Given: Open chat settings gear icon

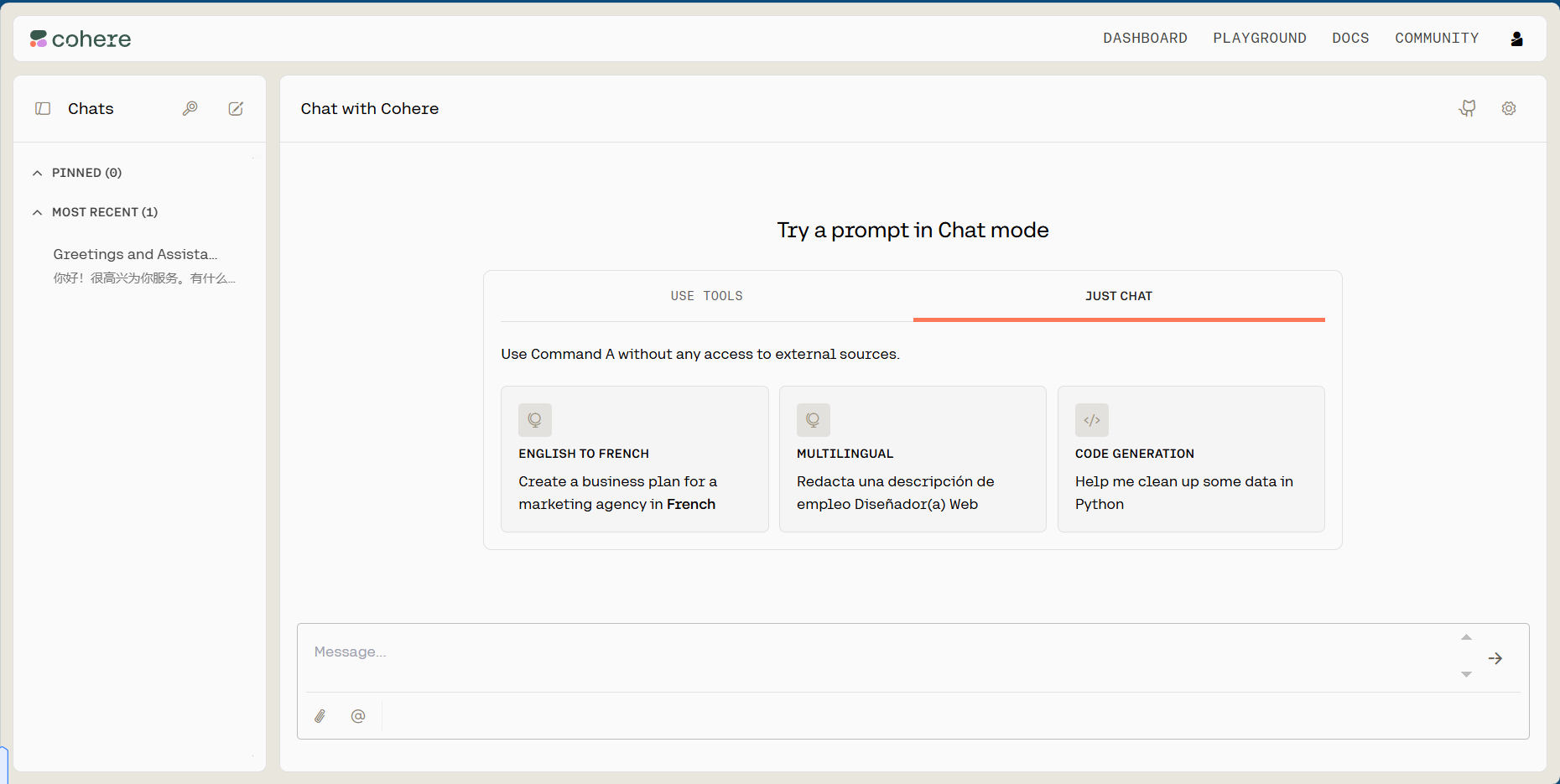Looking at the screenshot, I should [x=1509, y=108].
